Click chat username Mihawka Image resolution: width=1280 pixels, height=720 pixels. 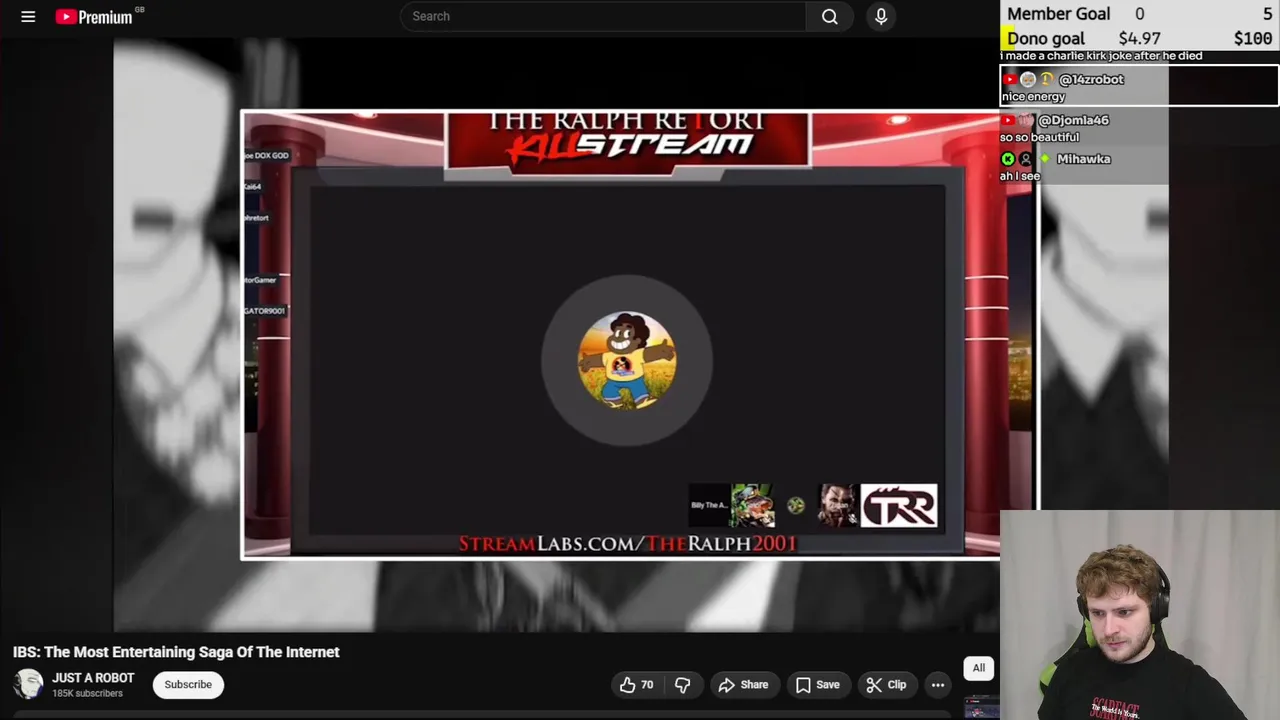pyautogui.click(x=1083, y=159)
